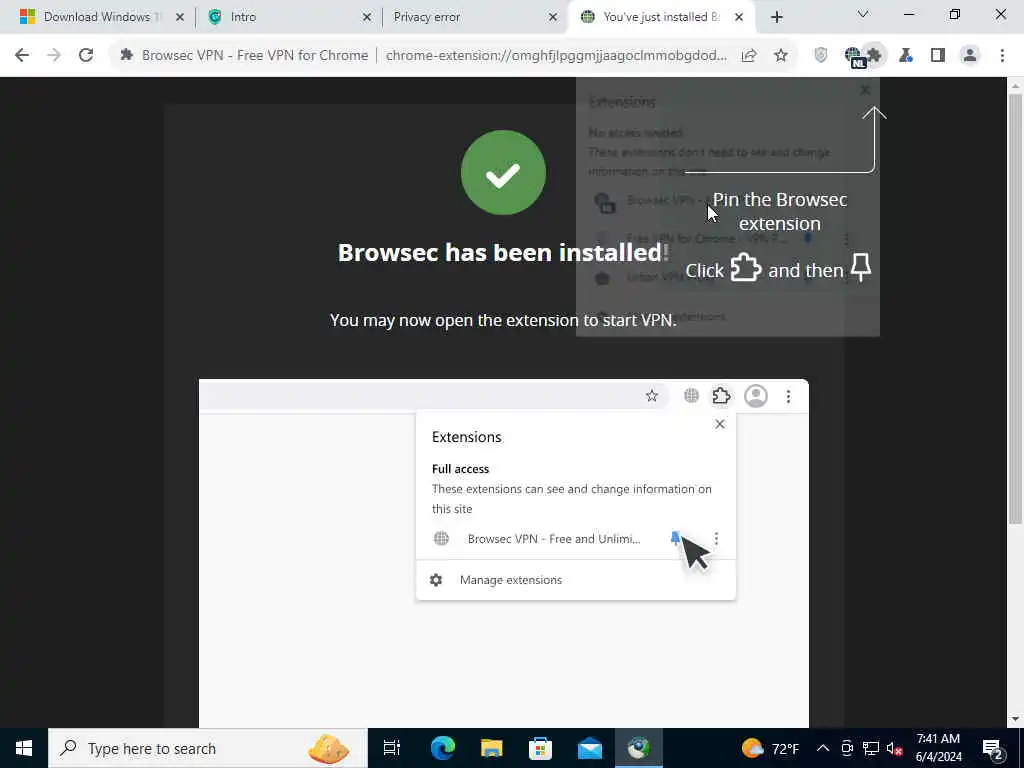Open Task View from the taskbar

tap(392, 748)
